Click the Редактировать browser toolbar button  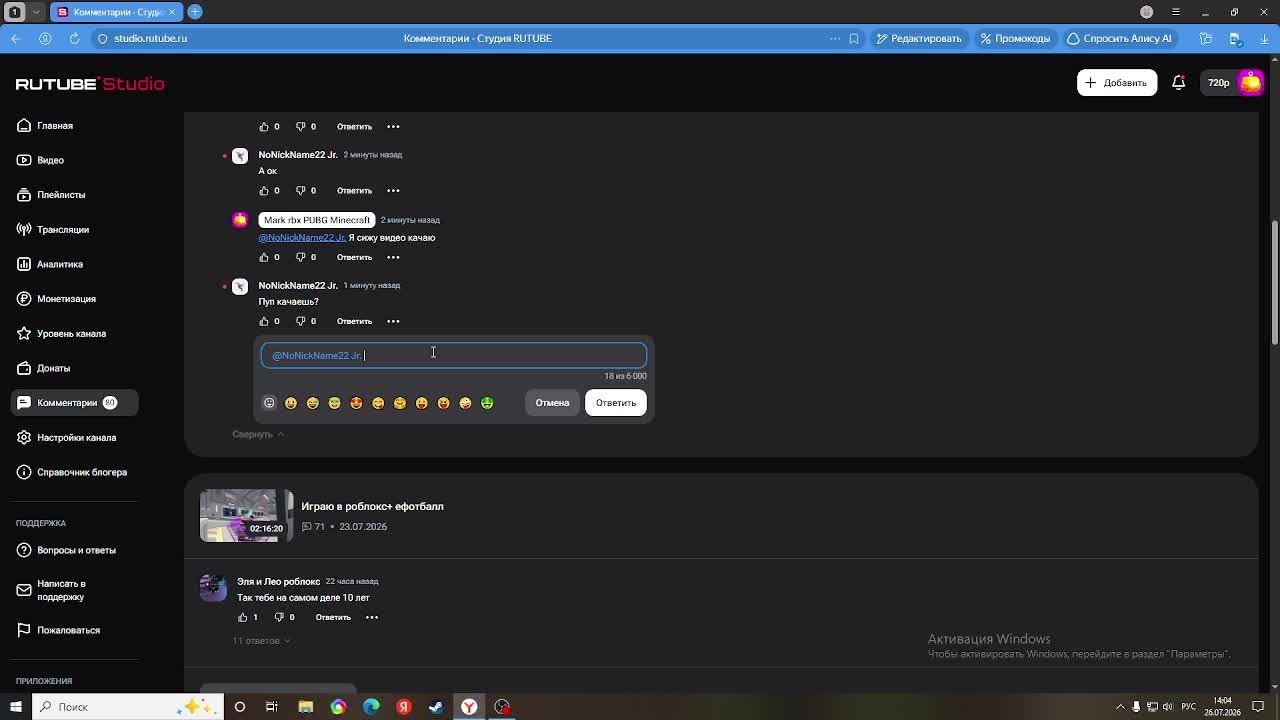pos(919,38)
